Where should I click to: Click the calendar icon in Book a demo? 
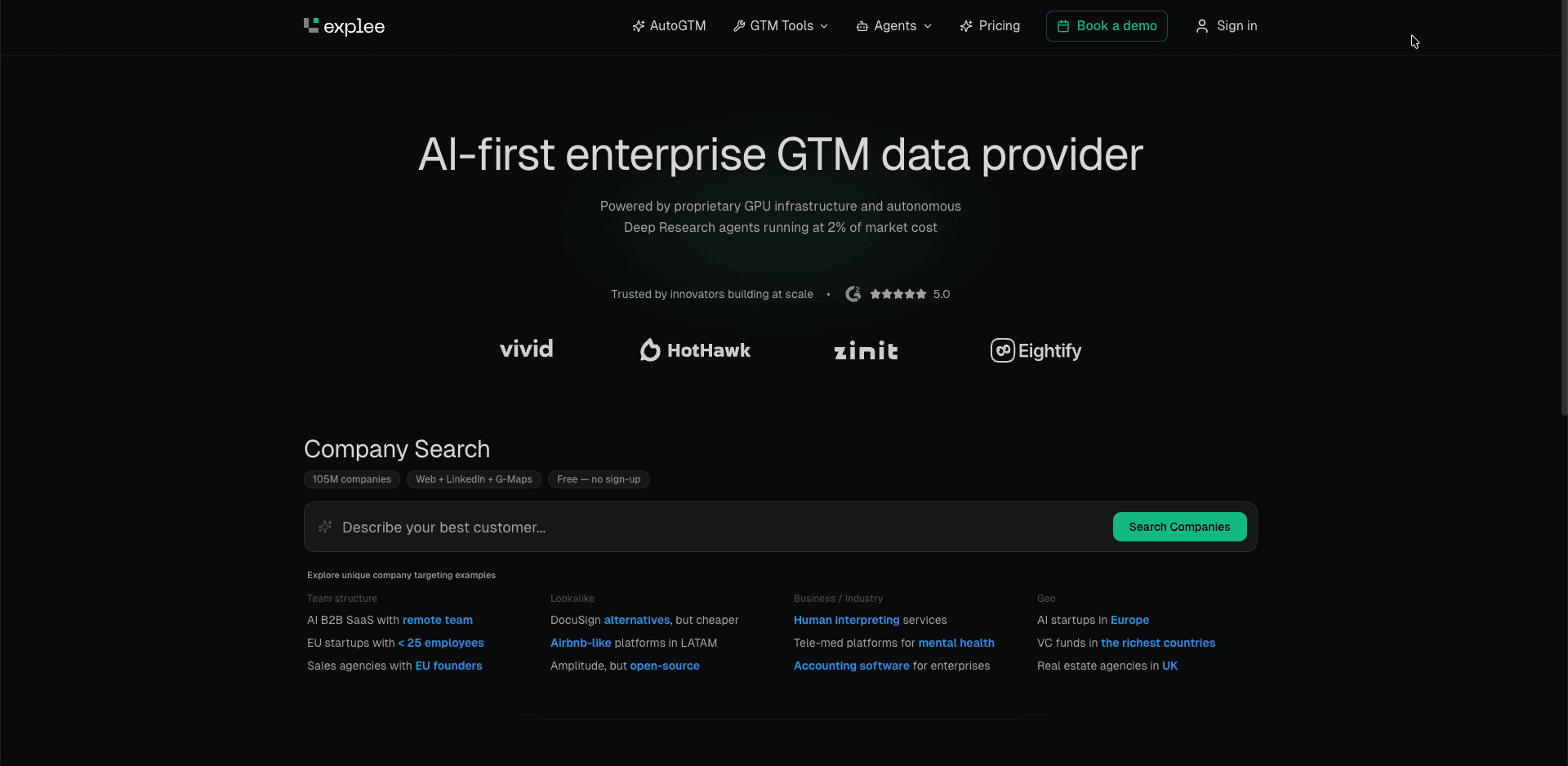coord(1063,26)
